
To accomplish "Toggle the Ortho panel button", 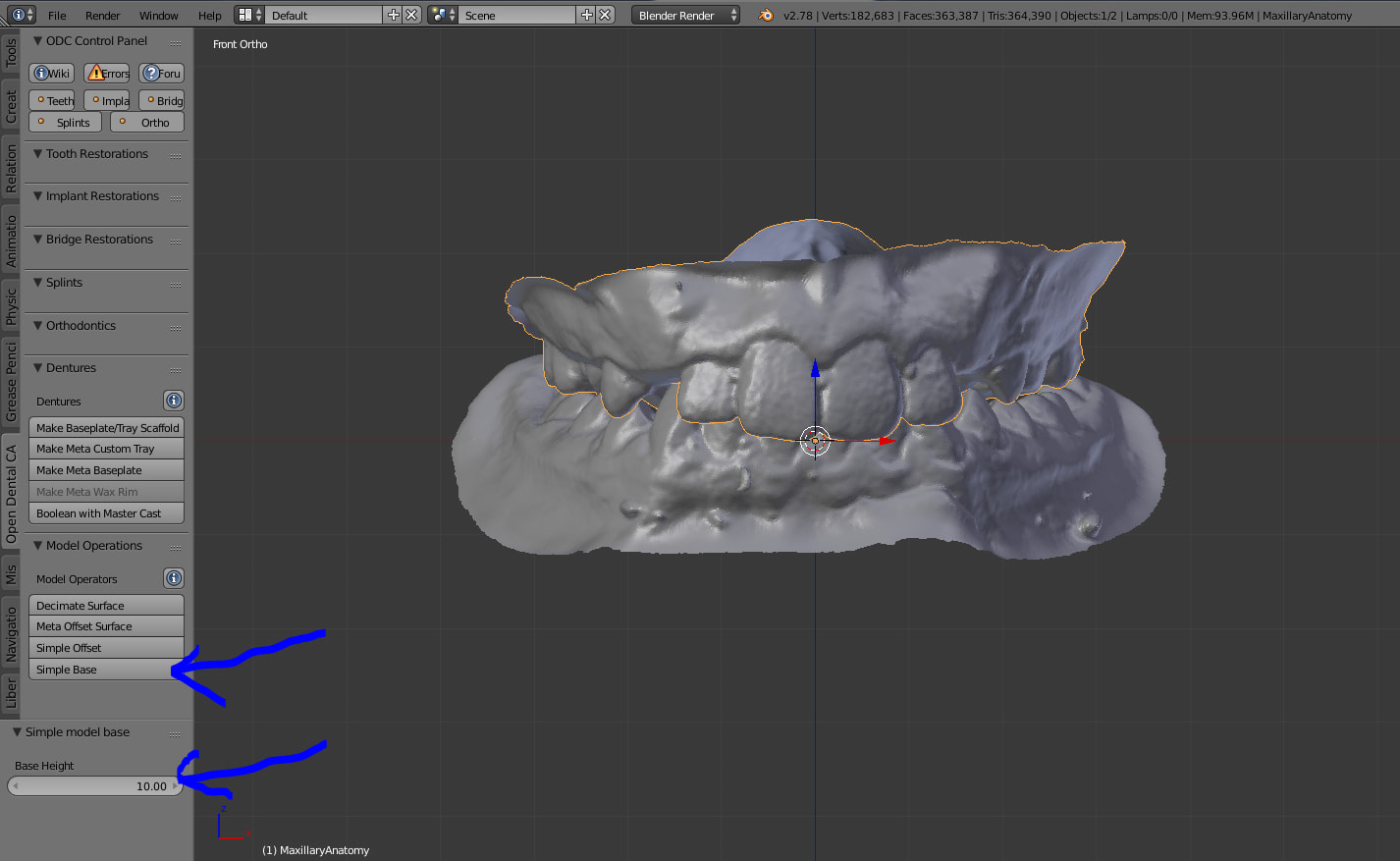I will [147, 123].
